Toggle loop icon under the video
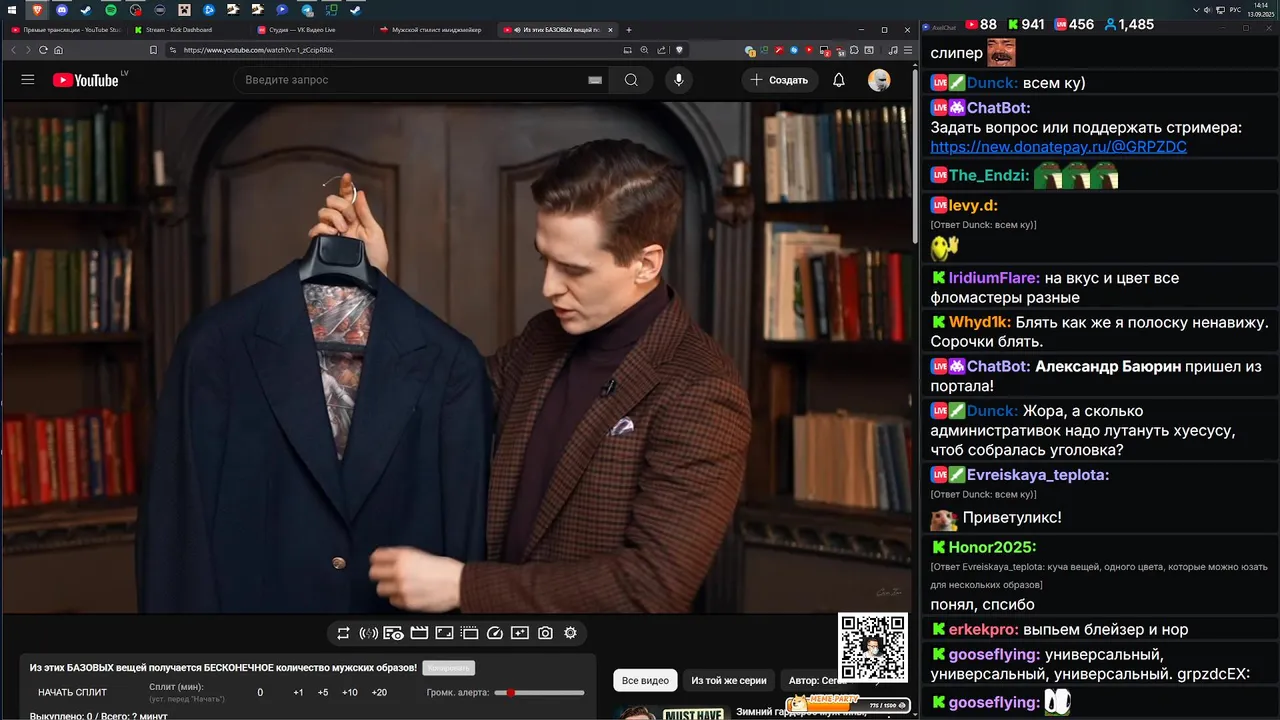The height and width of the screenshot is (720, 1280). pyautogui.click(x=343, y=633)
